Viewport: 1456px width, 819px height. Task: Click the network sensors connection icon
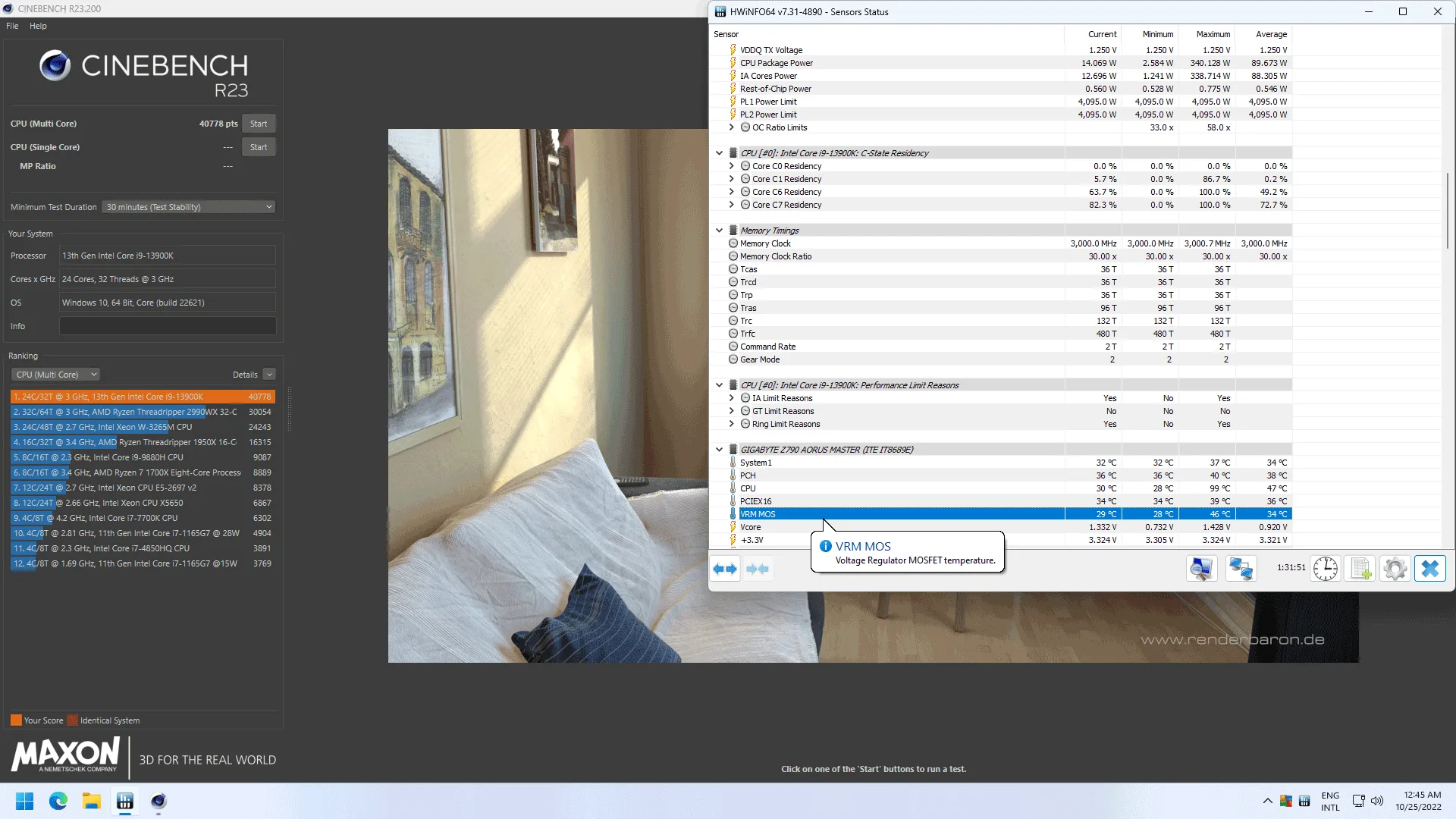click(x=1241, y=569)
